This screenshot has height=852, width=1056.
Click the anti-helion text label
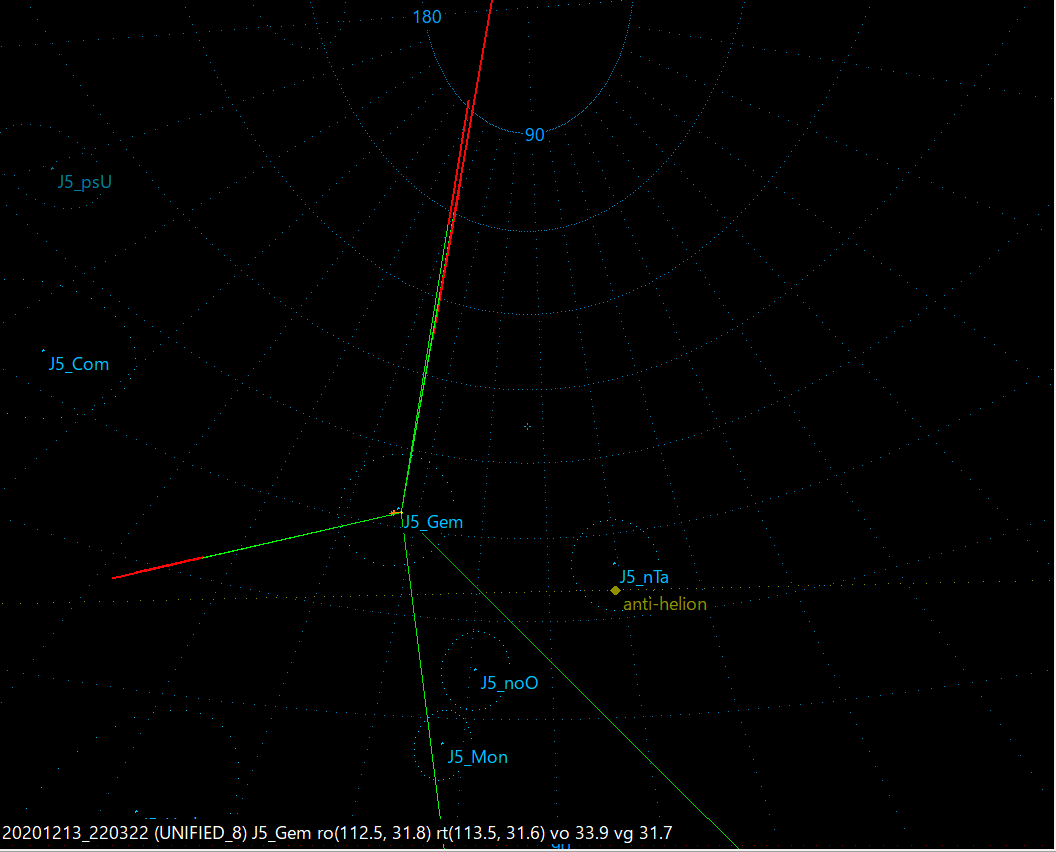pyautogui.click(x=664, y=604)
